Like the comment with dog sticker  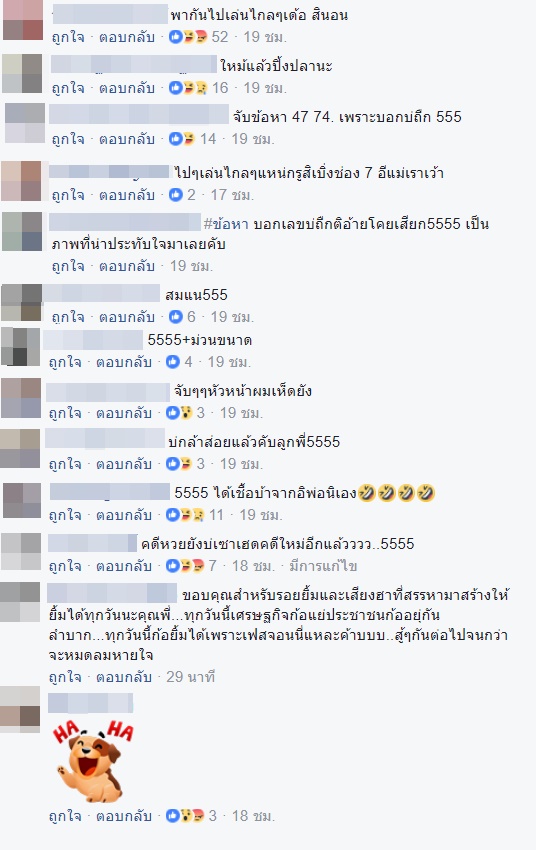coord(65,815)
